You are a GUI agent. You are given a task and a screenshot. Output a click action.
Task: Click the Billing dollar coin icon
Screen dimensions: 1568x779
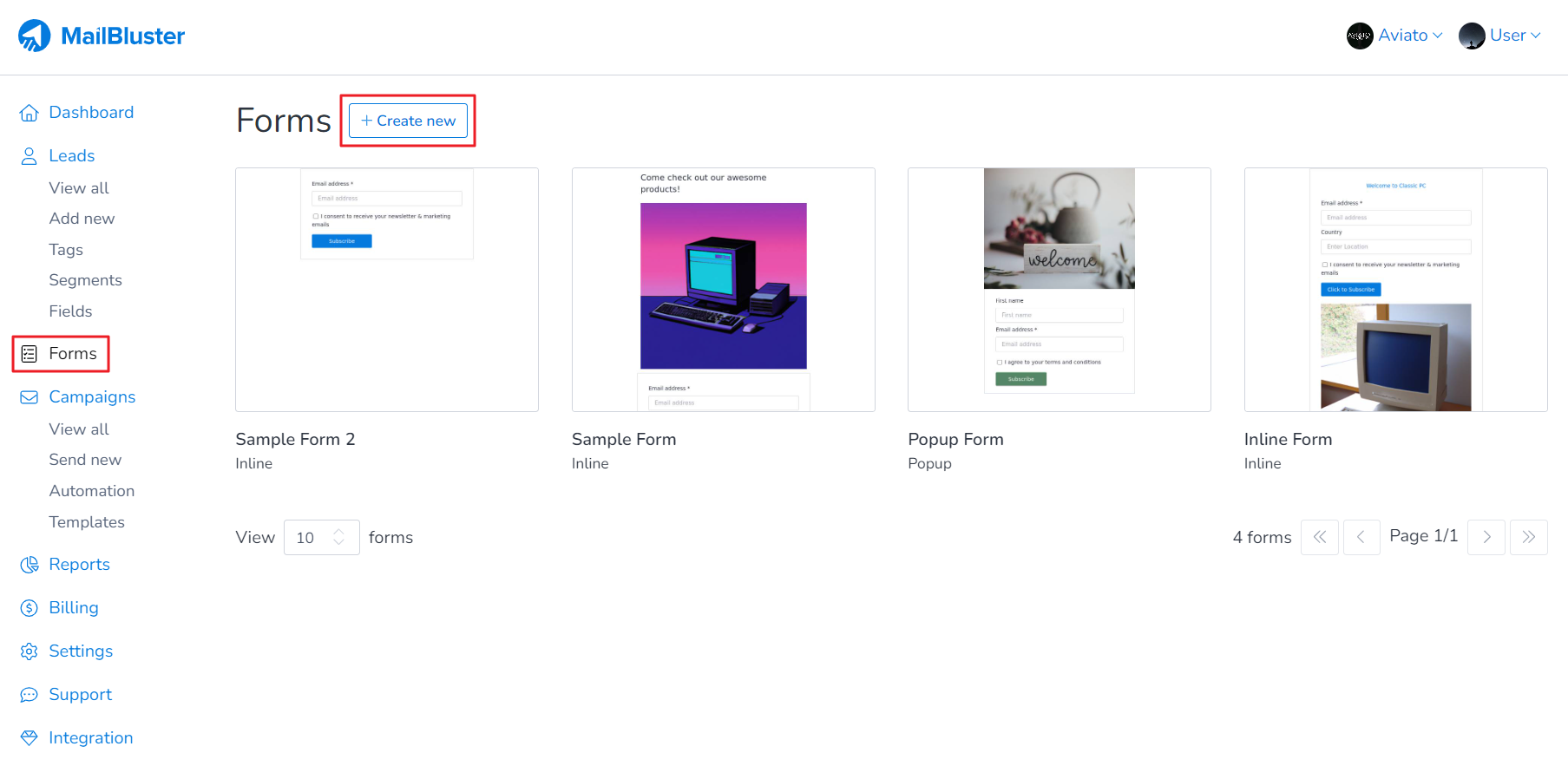[30, 608]
